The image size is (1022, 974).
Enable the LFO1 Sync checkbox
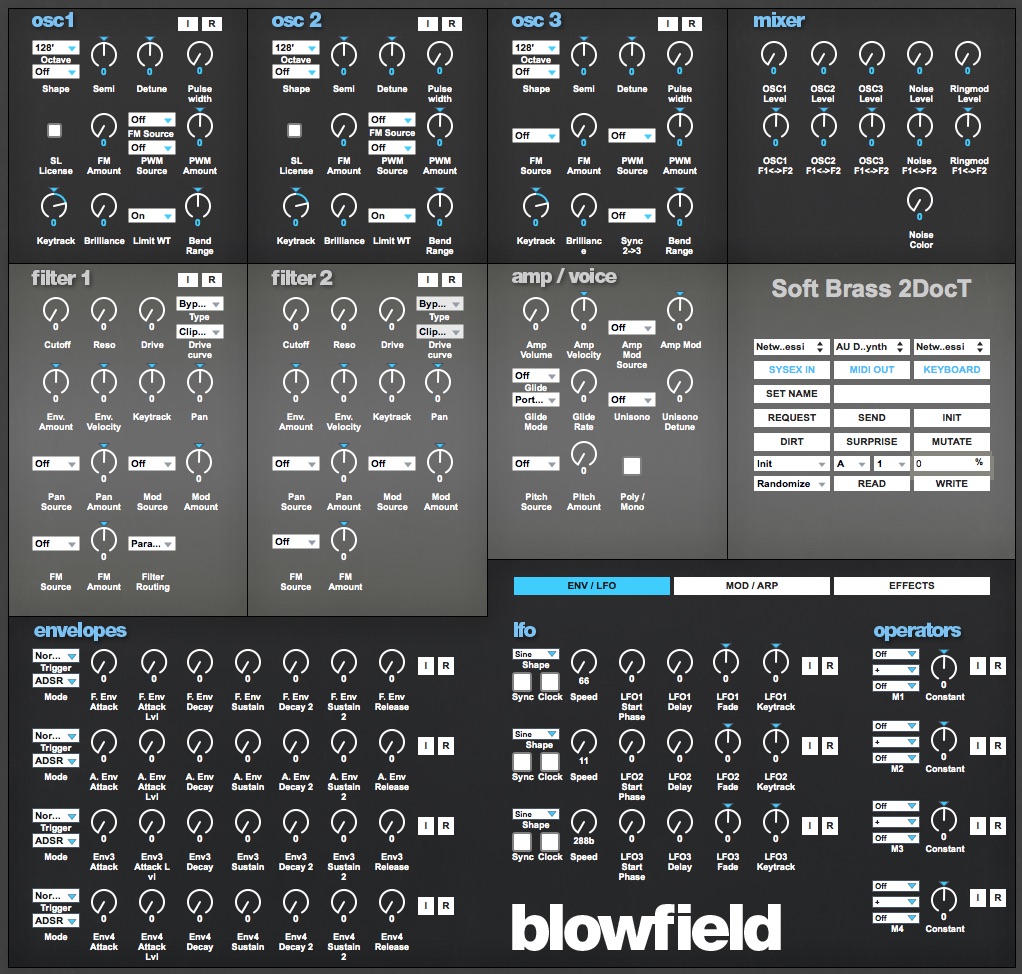pyautogui.click(x=522, y=681)
